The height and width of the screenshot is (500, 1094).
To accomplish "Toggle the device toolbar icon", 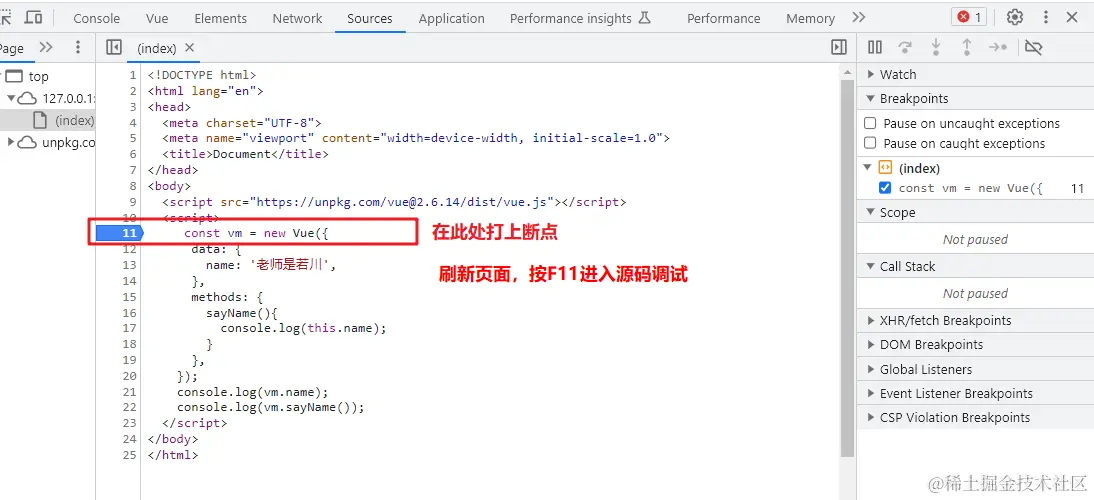I will (x=33, y=17).
